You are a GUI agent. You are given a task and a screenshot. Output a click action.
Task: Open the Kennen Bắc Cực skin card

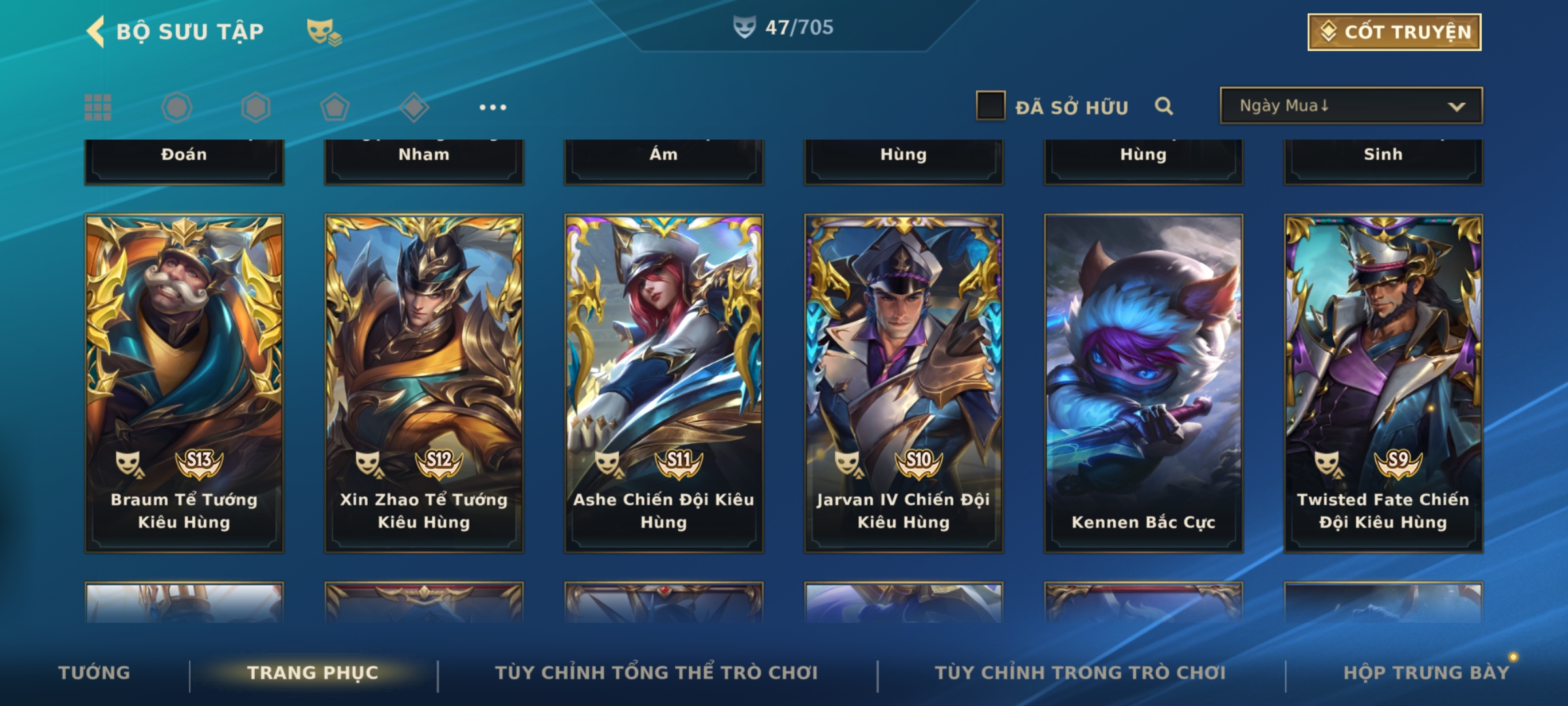[x=1143, y=384]
